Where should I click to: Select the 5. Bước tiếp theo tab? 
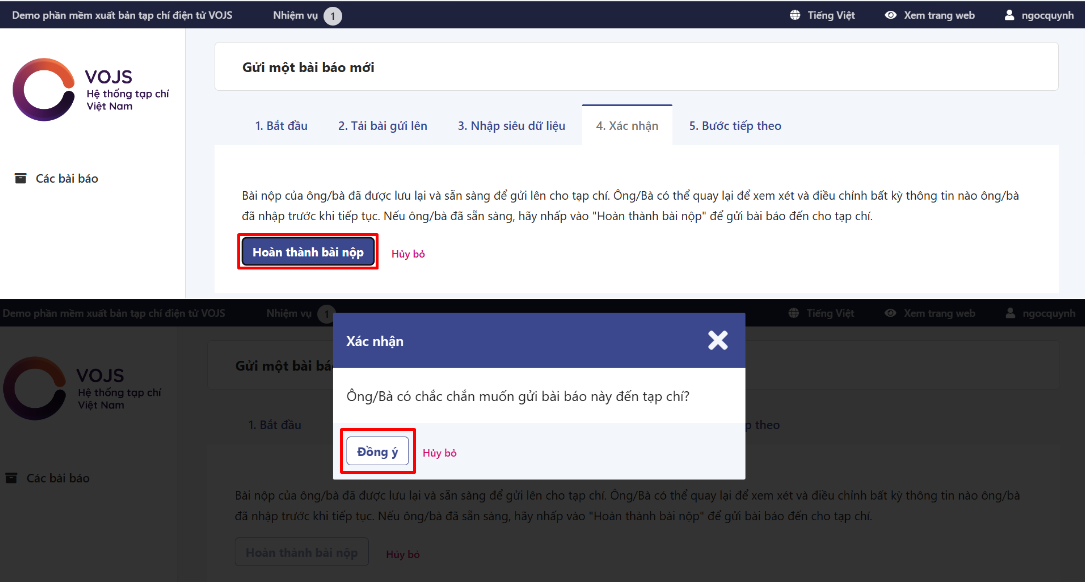[x=735, y=126]
